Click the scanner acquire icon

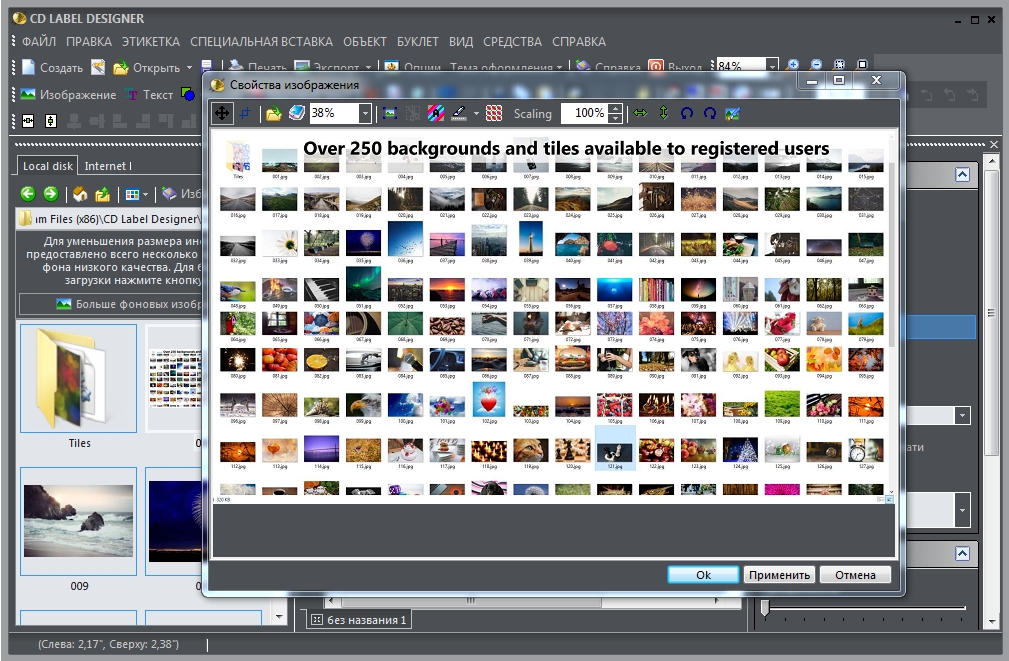297,113
